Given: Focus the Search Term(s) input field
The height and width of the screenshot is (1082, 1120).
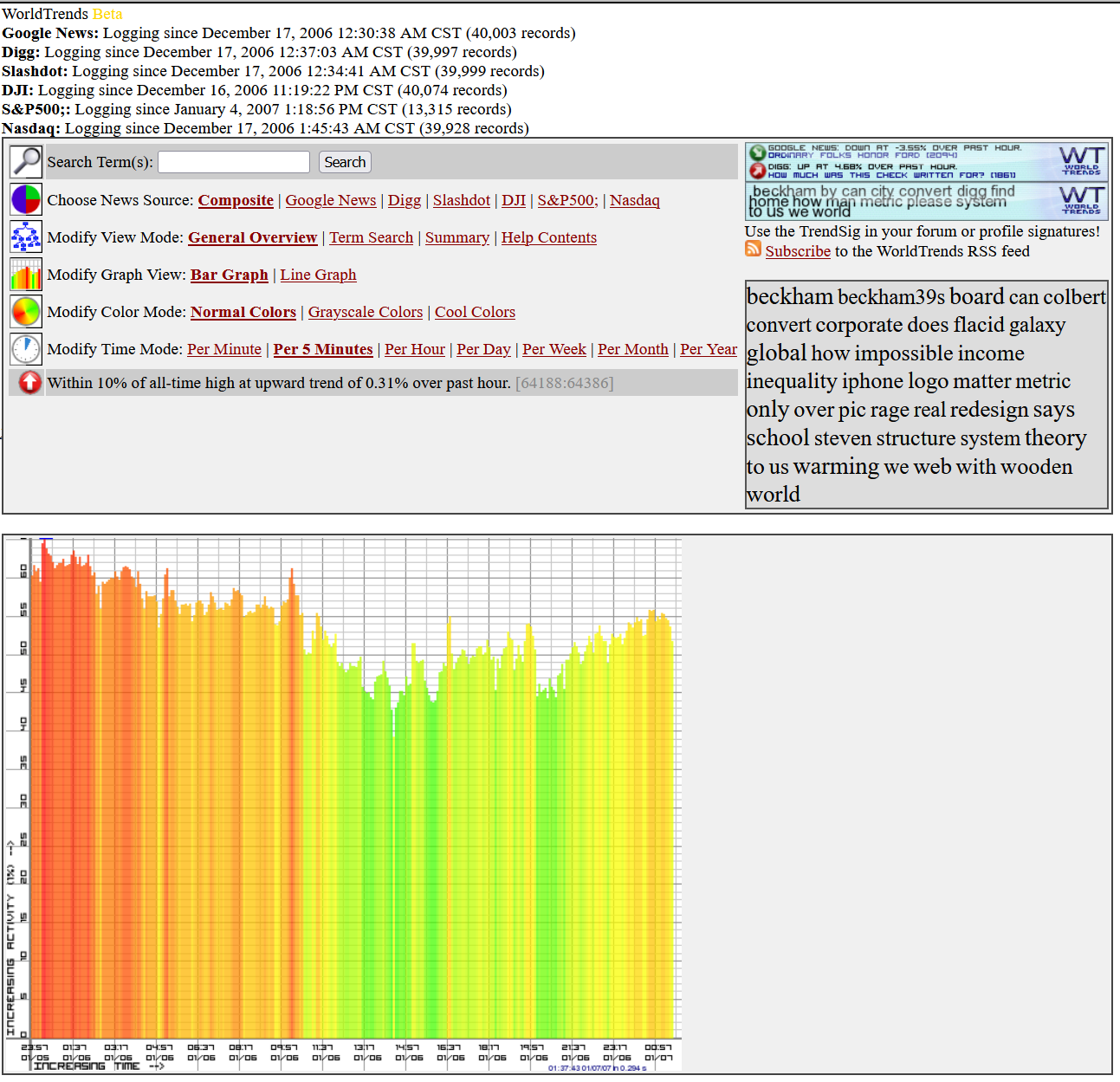Looking at the screenshot, I should [234, 162].
